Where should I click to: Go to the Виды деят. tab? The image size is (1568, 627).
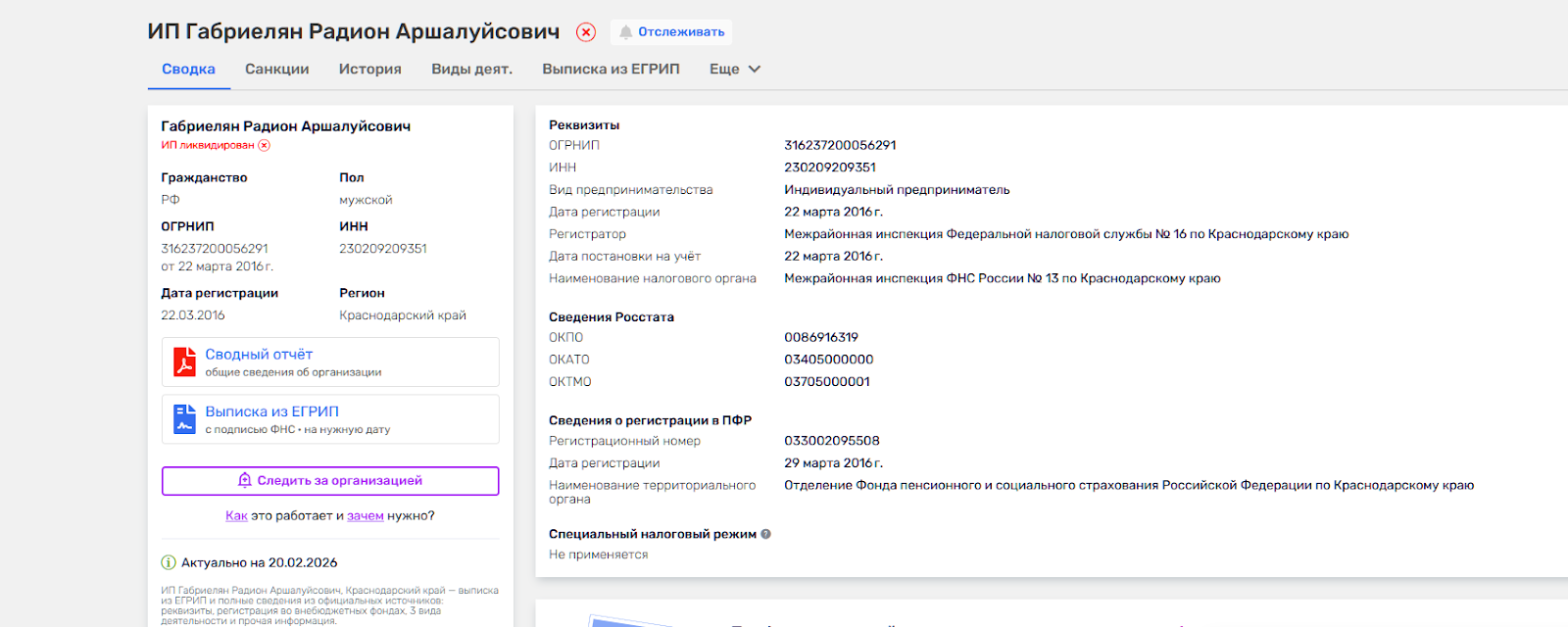(471, 69)
